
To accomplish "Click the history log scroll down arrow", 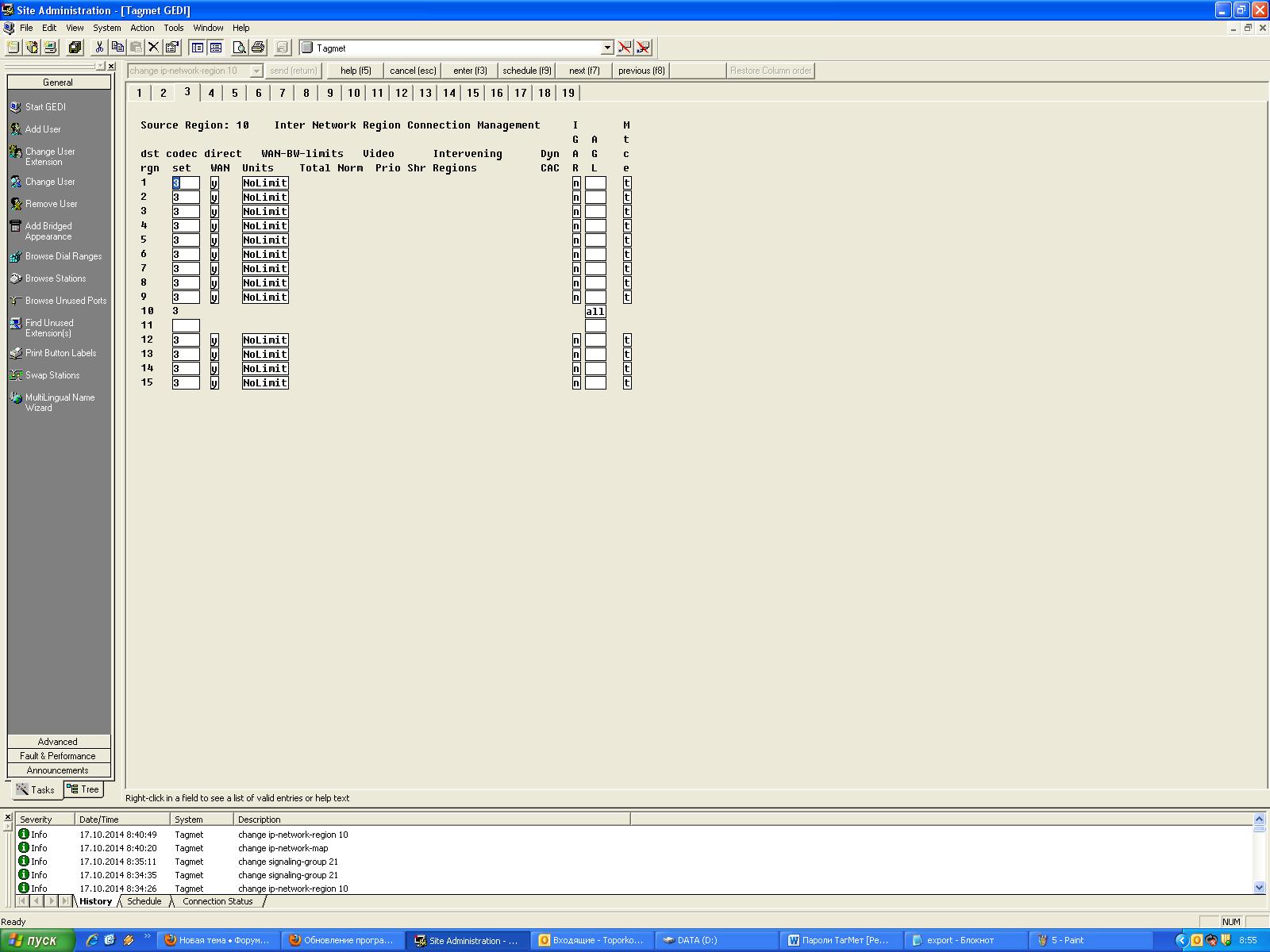I will click(x=1260, y=888).
